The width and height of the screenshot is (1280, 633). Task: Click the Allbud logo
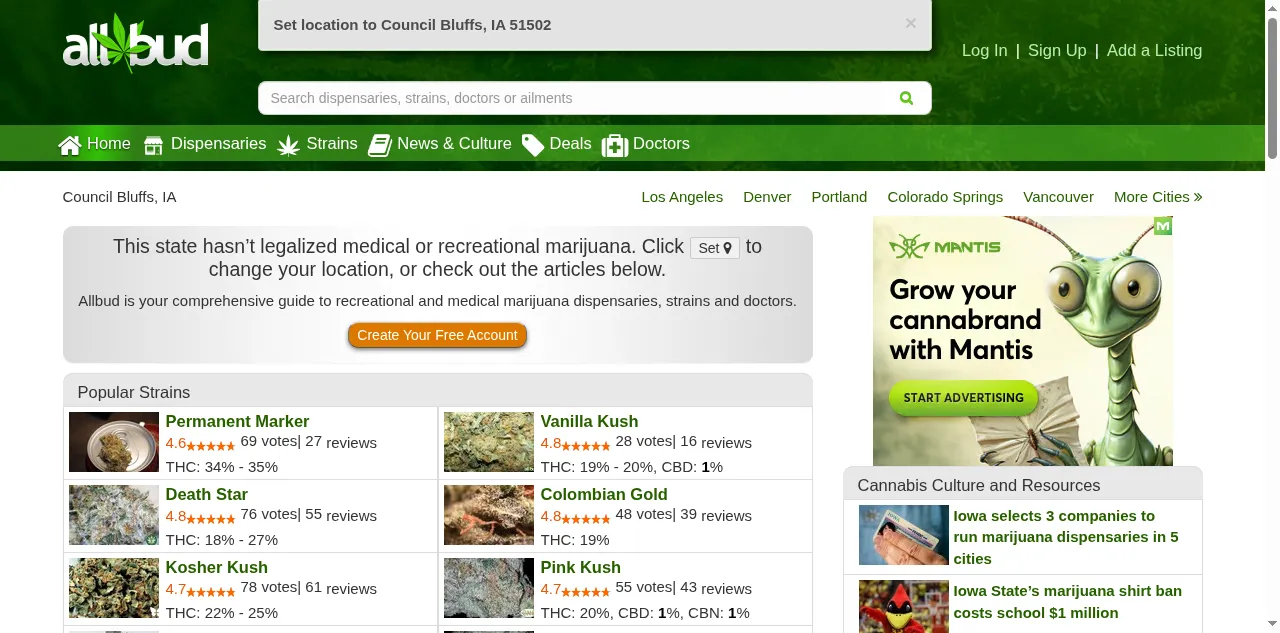[x=135, y=44]
